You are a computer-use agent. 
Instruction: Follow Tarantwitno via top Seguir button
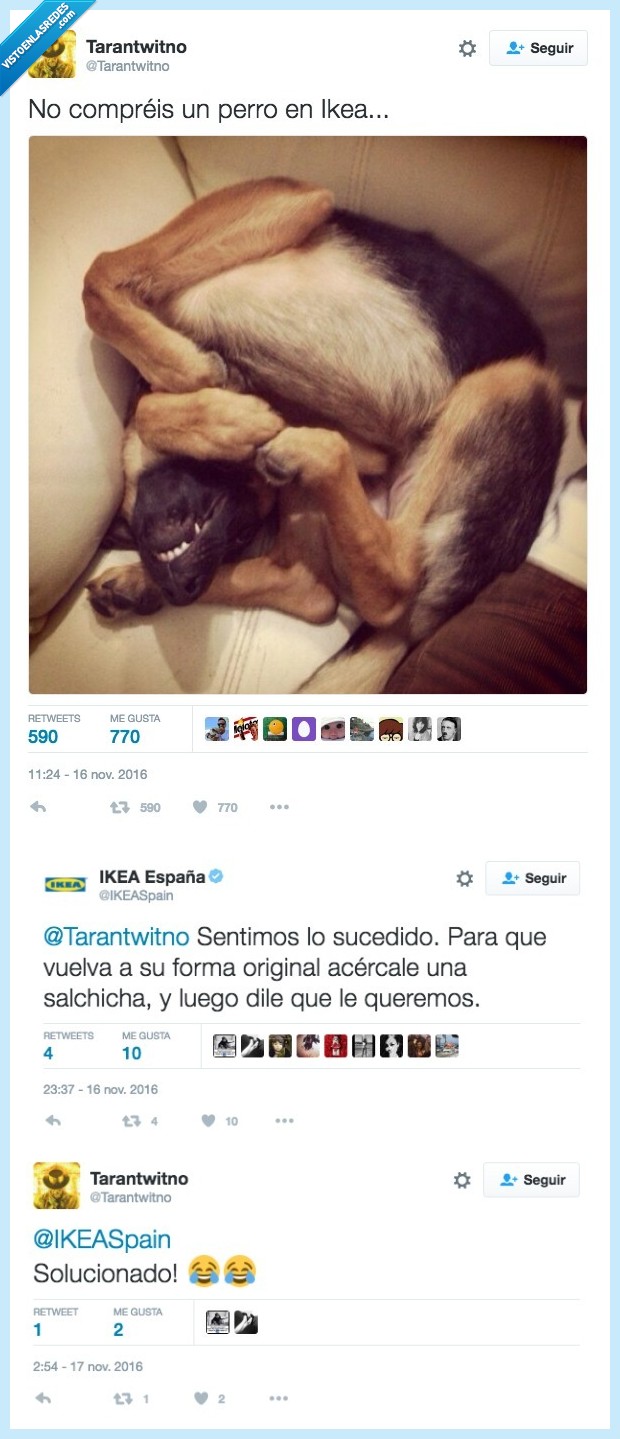538,48
